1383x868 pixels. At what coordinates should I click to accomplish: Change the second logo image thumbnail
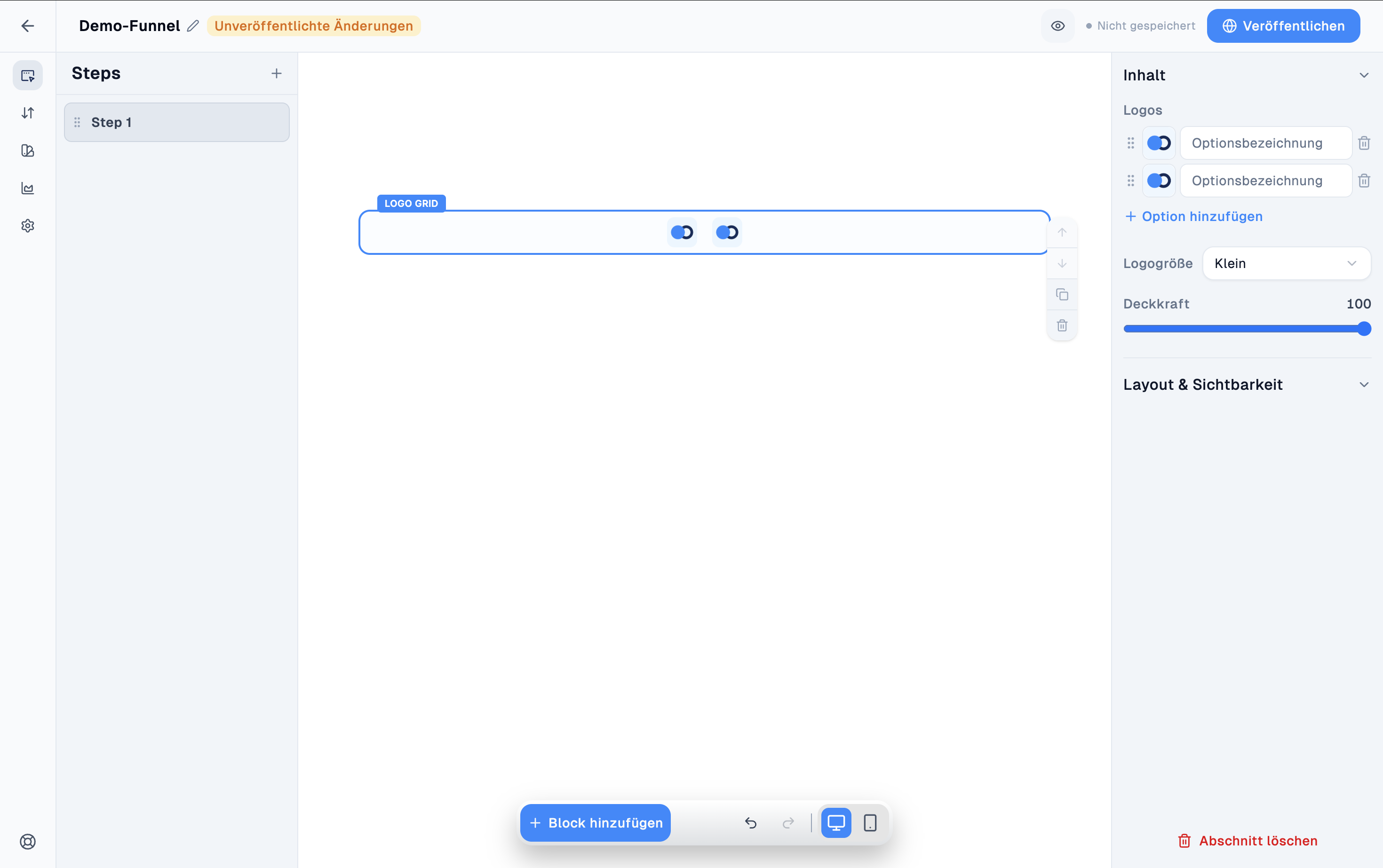[x=1159, y=181]
